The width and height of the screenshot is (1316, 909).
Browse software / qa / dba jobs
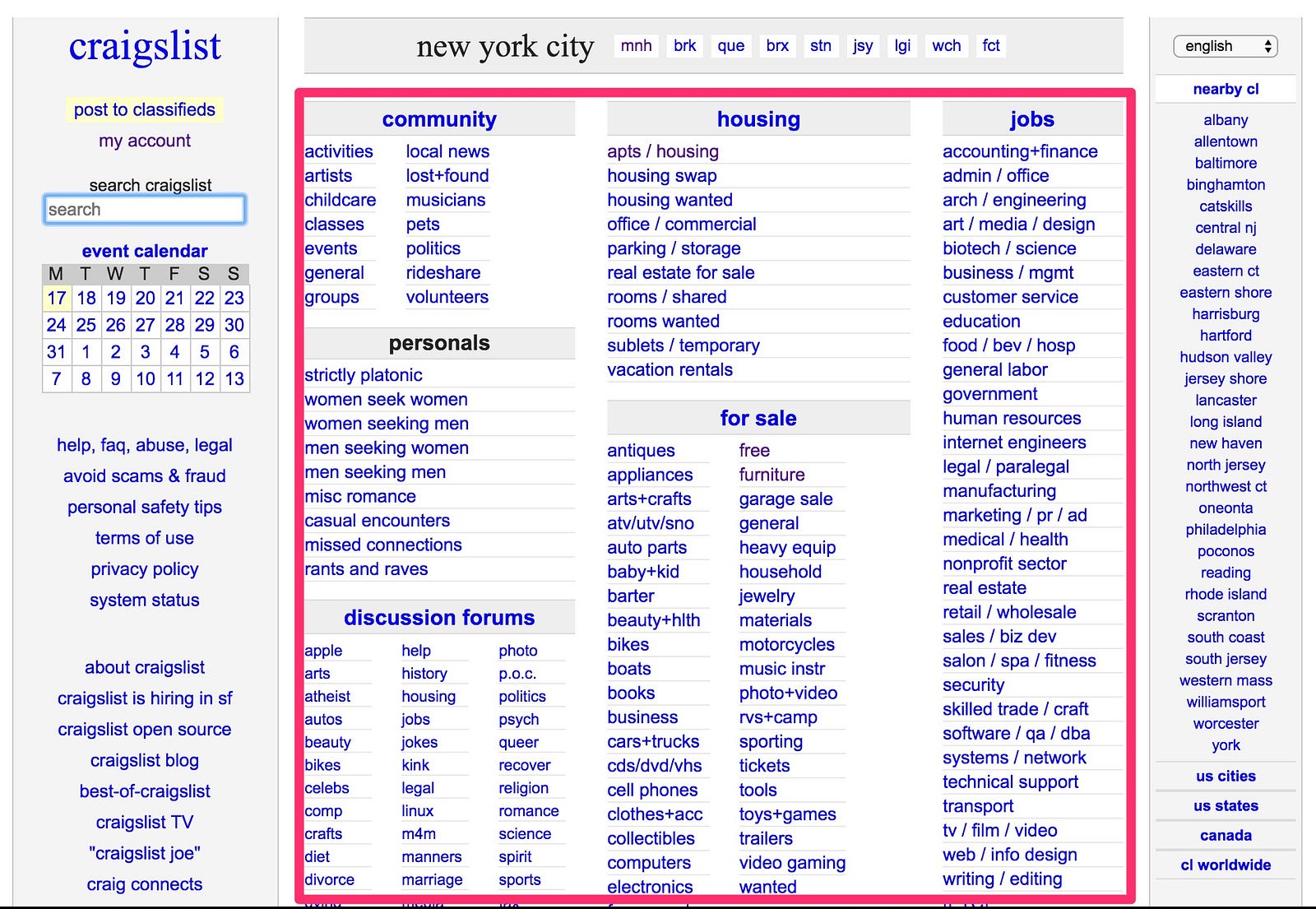pos(1017,733)
